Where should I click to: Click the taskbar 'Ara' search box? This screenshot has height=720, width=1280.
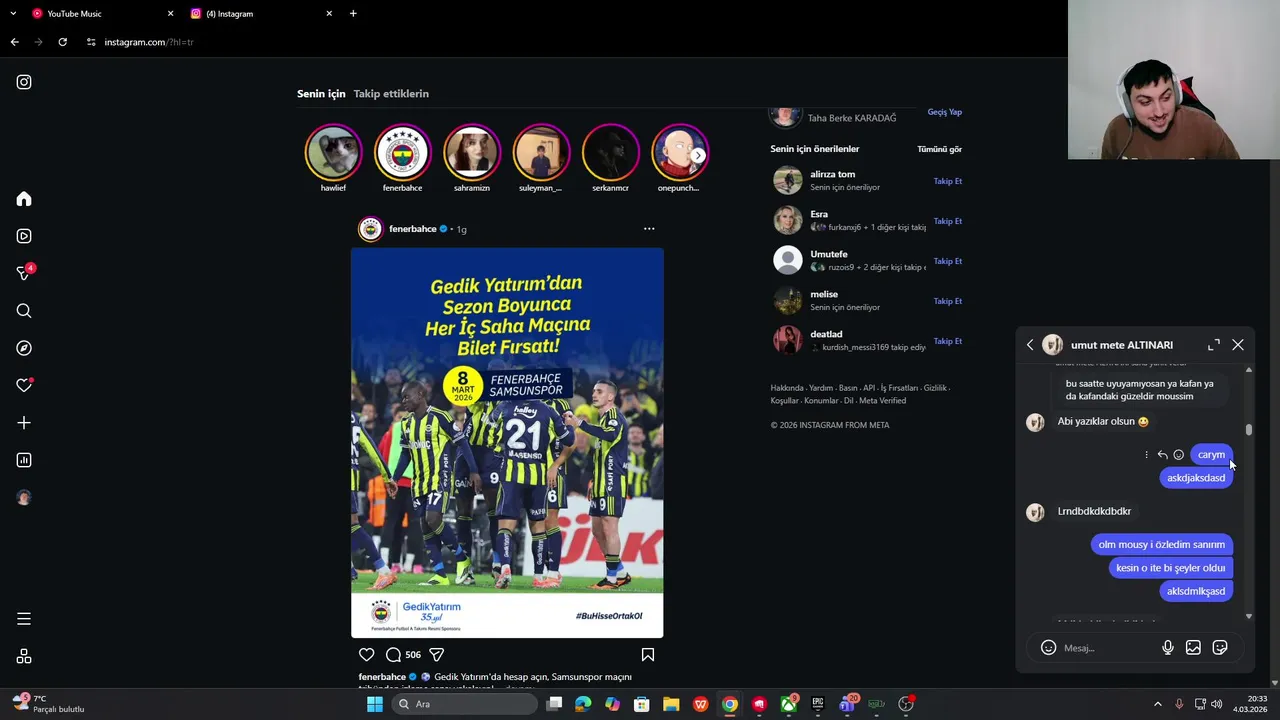[x=465, y=704]
